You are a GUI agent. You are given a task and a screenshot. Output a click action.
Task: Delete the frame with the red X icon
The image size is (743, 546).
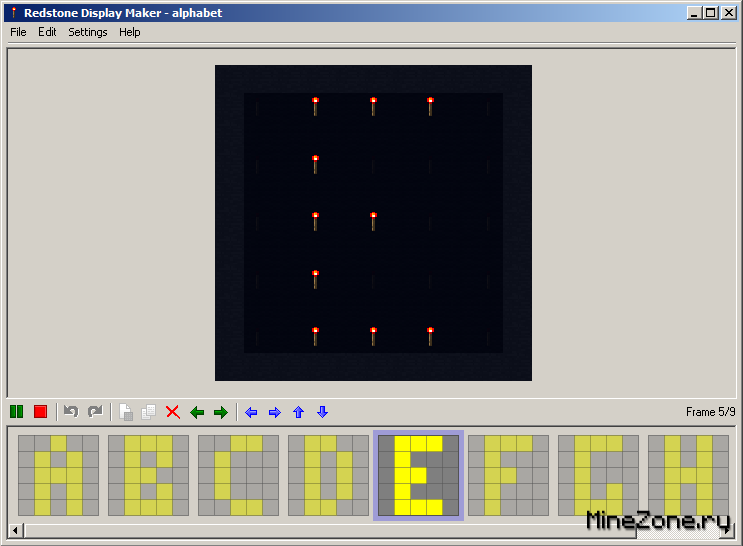[x=173, y=412]
